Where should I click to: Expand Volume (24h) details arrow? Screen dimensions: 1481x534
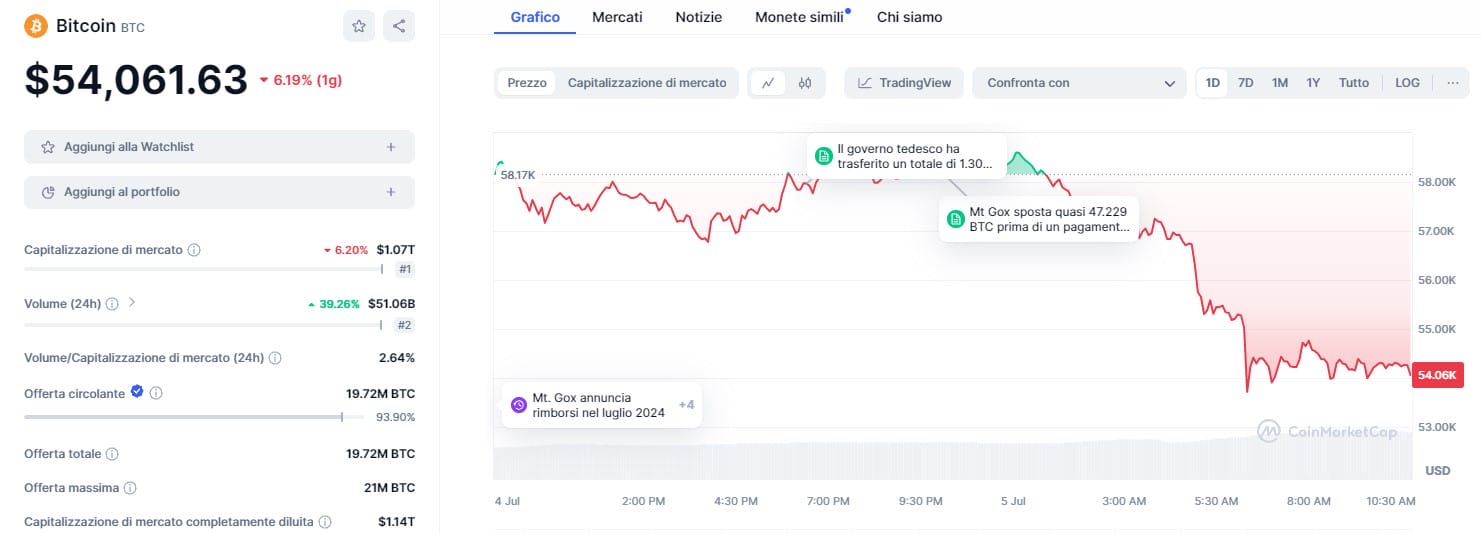point(132,302)
